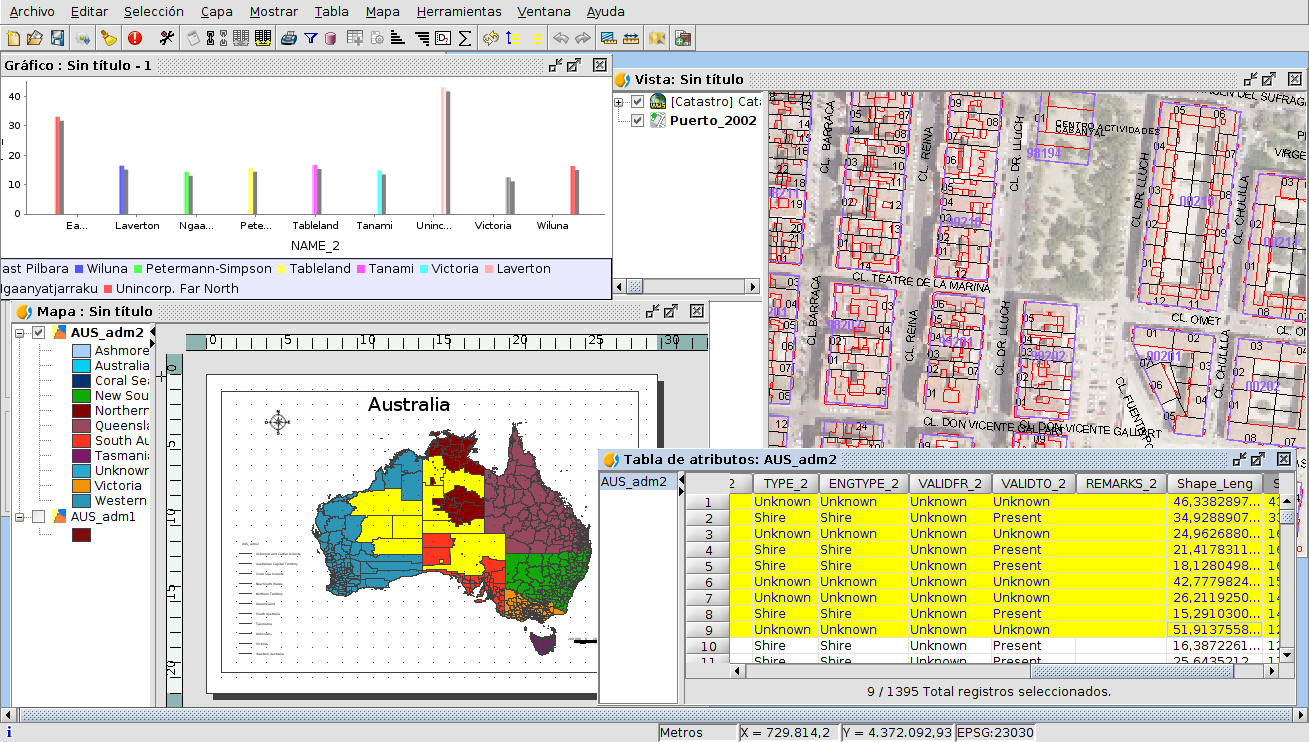
Task: Click the Sigma statistics icon
Action: point(465,38)
